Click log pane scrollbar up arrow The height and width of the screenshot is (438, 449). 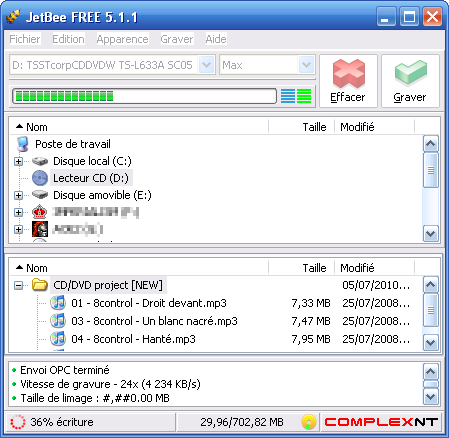tap(431, 371)
